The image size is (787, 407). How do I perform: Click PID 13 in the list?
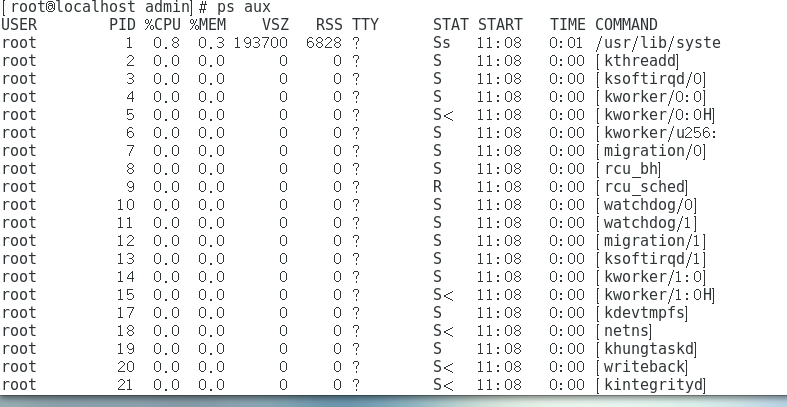click(126, 259)
